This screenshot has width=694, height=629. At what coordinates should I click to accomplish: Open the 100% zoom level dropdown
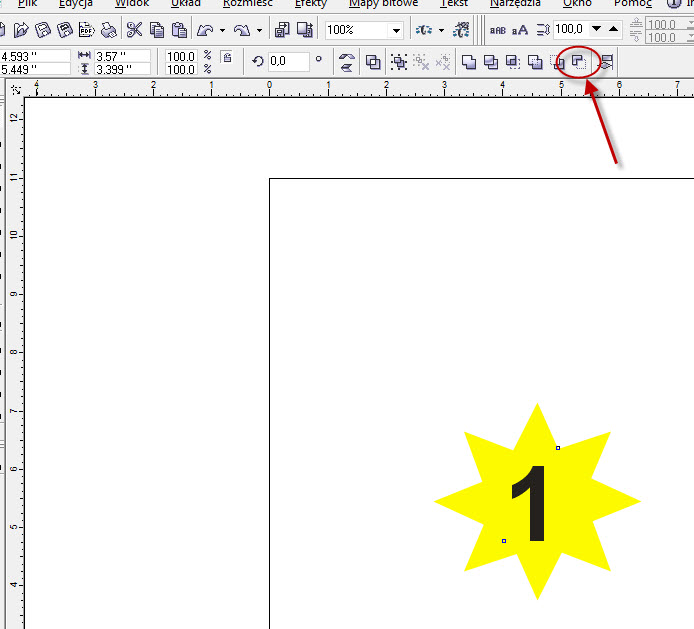pos(396,30)
